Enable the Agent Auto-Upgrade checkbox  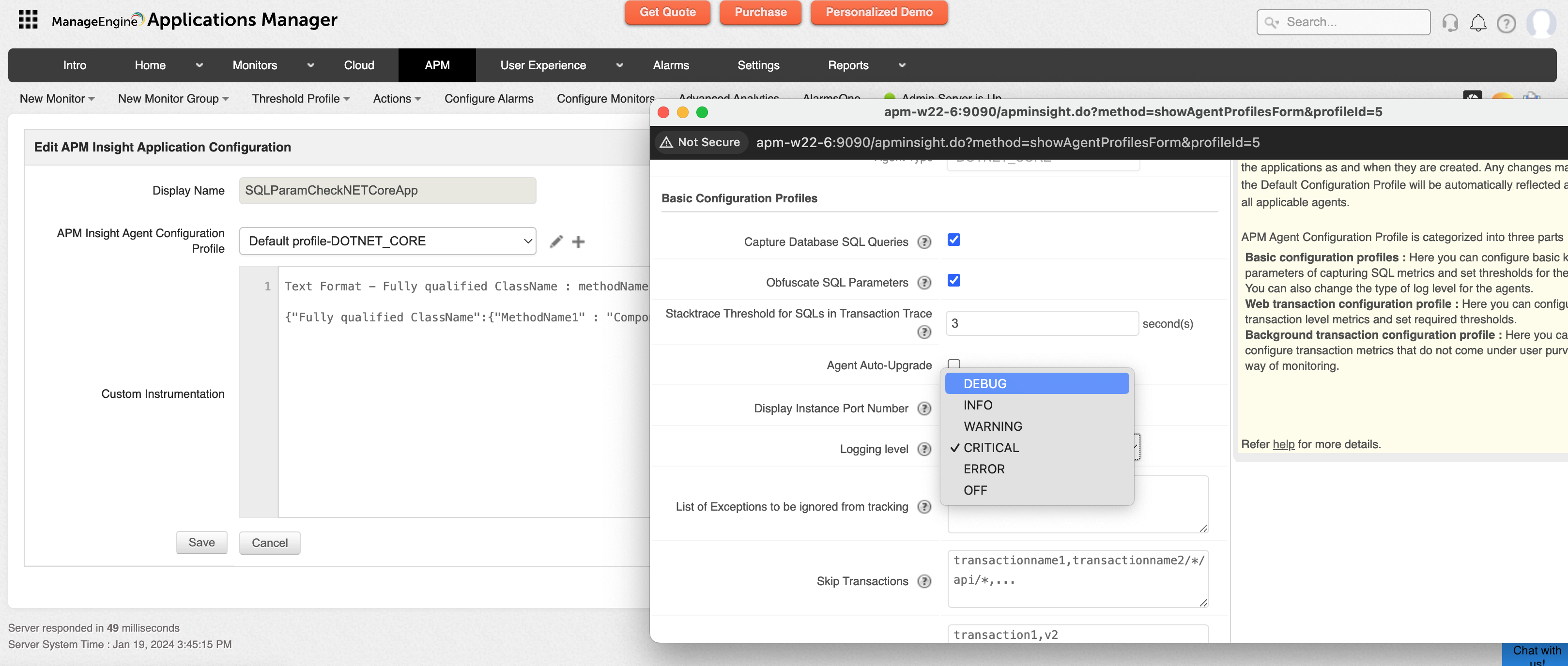[x=954, y=364]
